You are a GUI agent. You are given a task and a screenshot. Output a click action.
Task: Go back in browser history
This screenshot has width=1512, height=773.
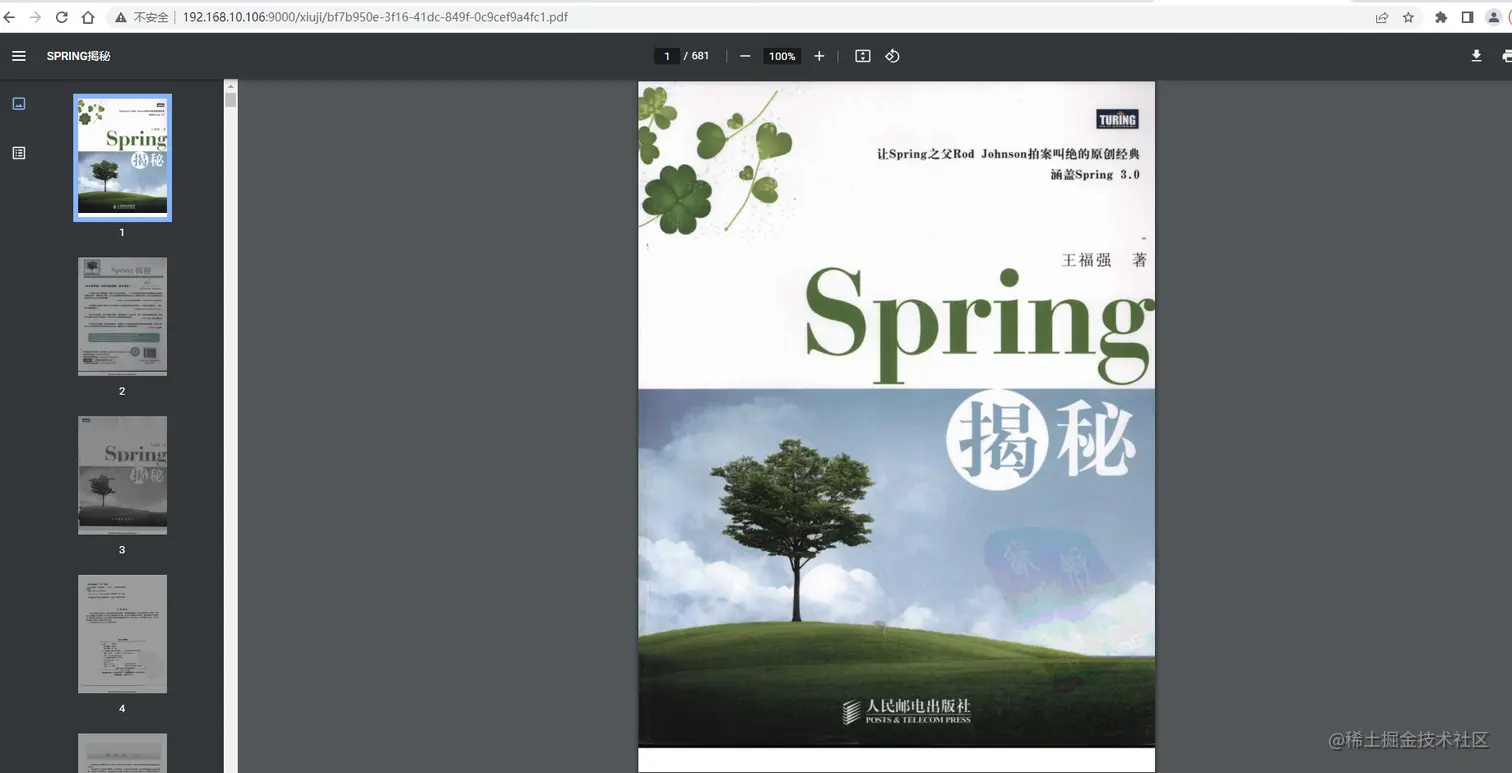tap(9, 17)
